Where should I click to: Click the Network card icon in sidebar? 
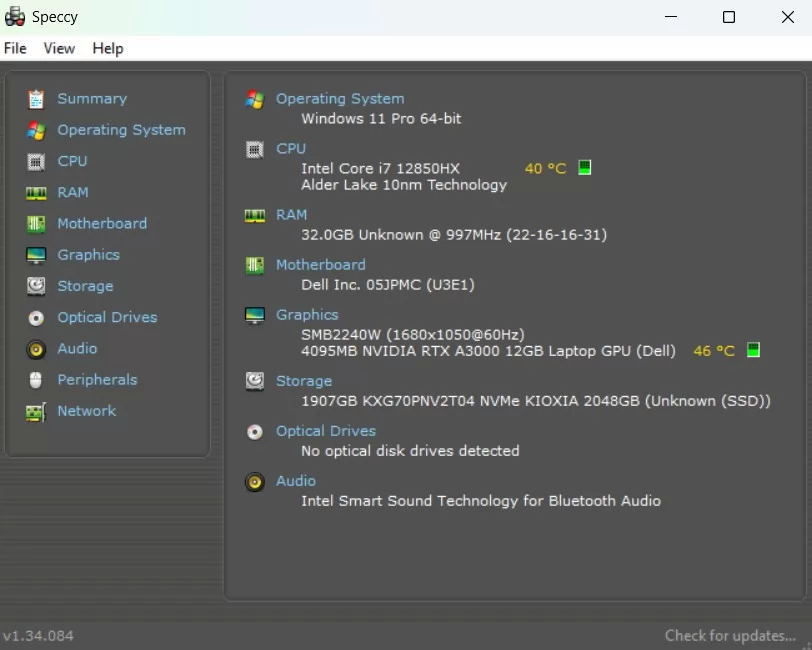[36, 412]
